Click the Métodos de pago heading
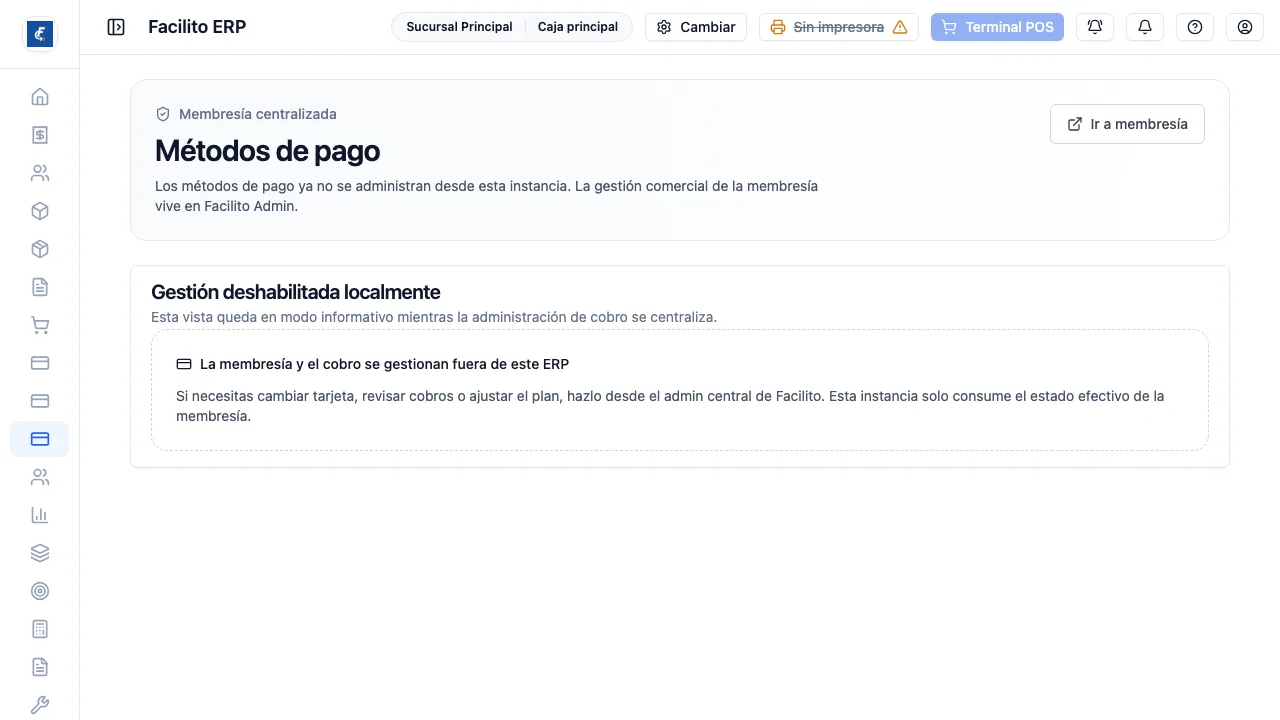The image size is (1280, 720). point(268,151)
